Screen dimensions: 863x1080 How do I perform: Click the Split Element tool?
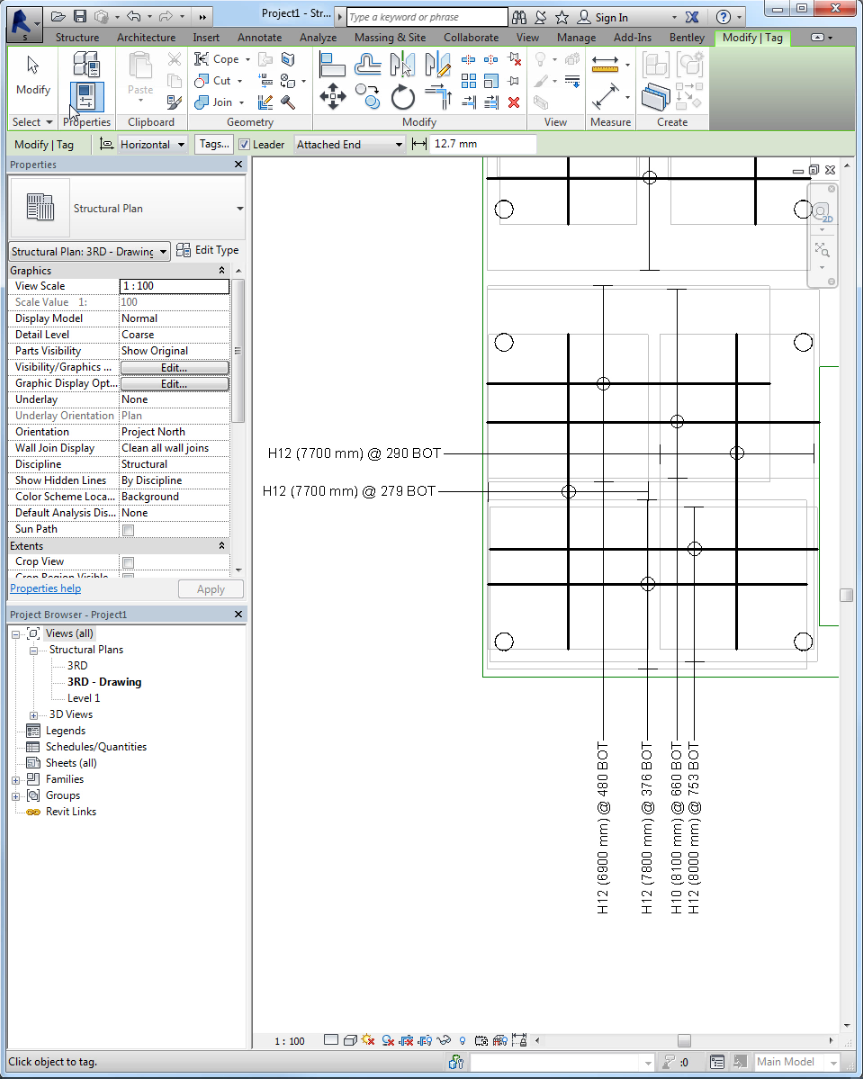tap(468, 60)
